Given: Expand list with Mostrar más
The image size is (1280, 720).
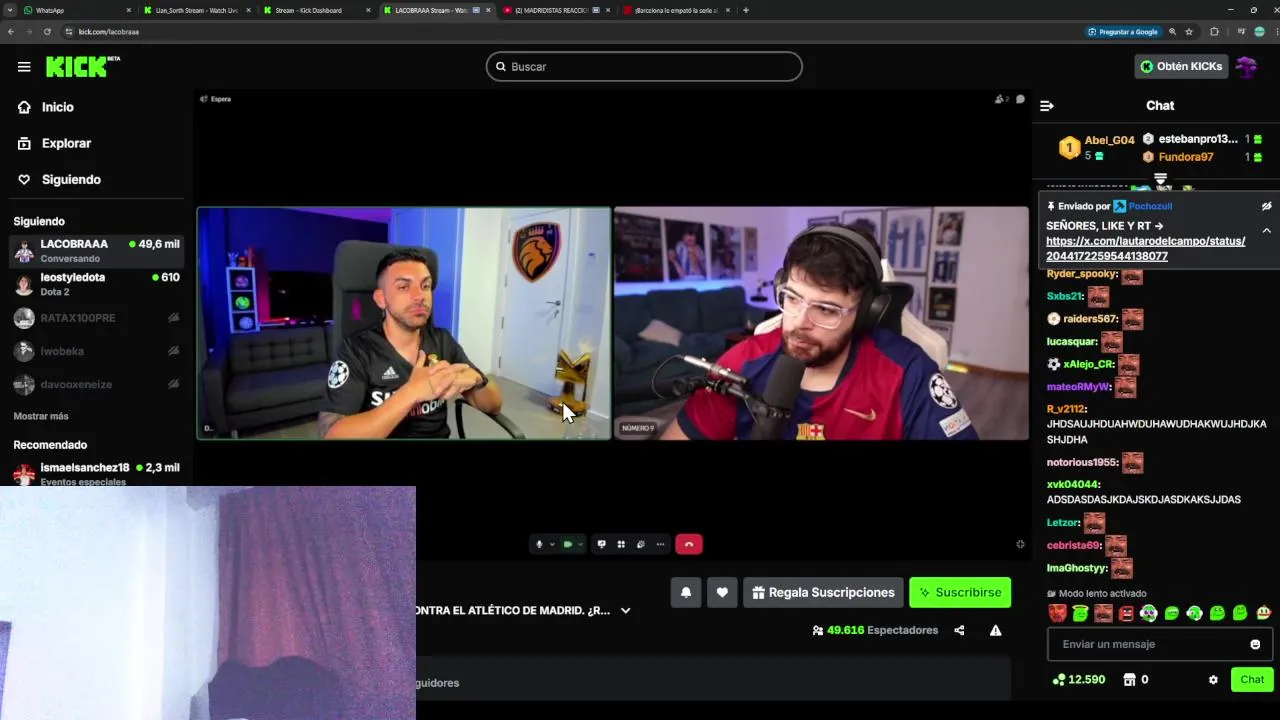Looking at the screenshot, I should pos(41,416).
